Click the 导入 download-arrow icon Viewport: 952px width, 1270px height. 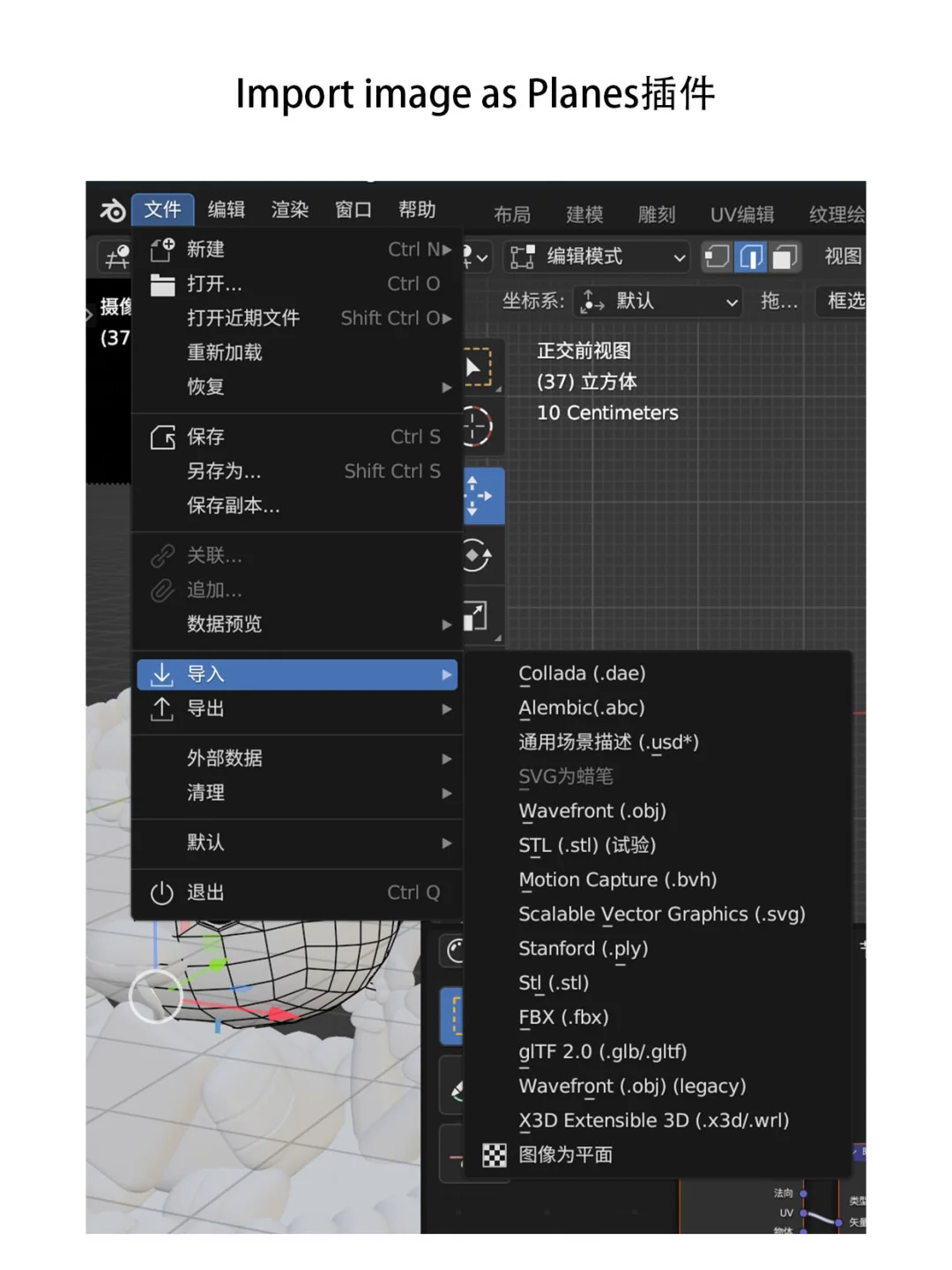click(x=160, y=675)
